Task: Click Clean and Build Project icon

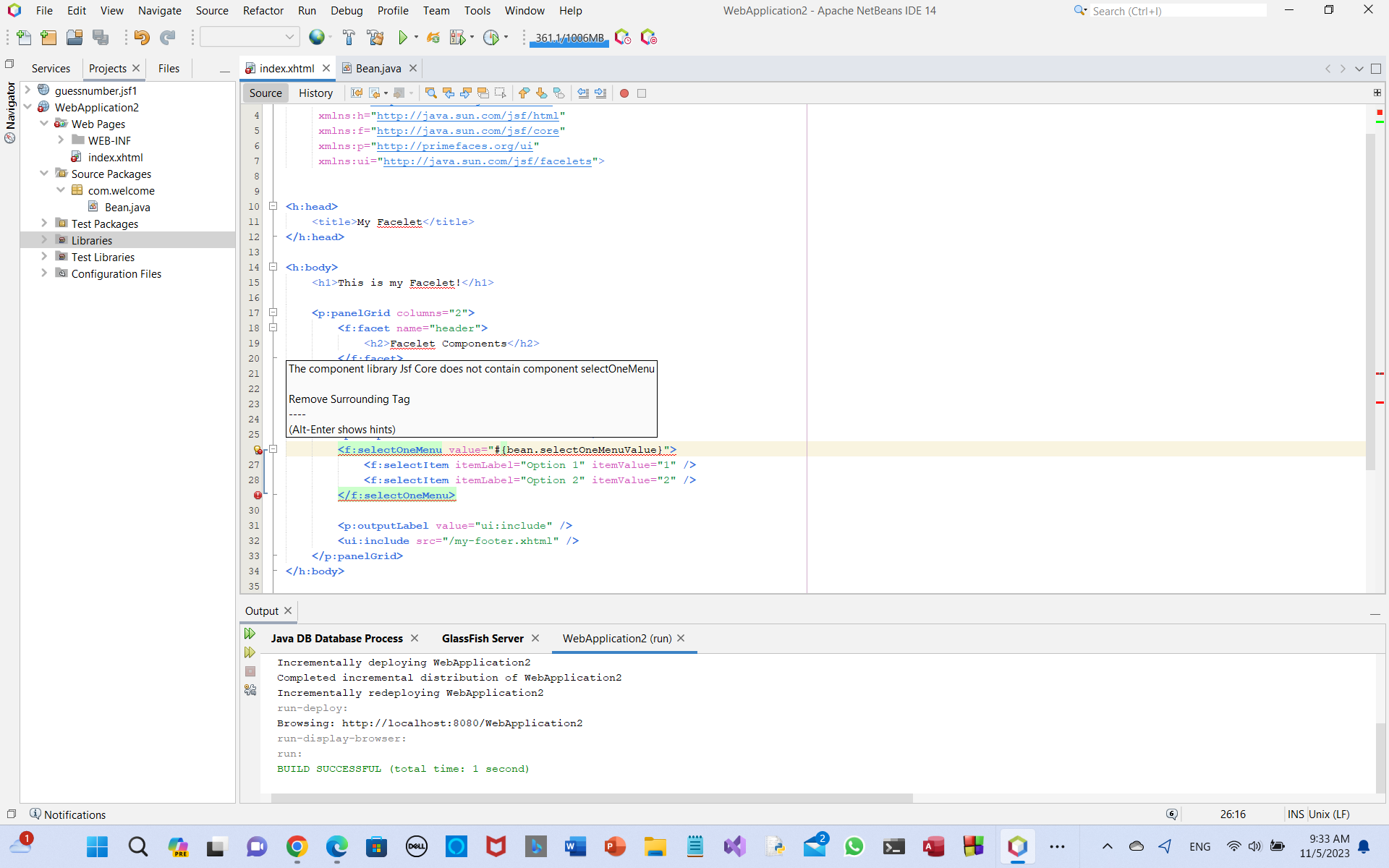Action: coord(375,38)
